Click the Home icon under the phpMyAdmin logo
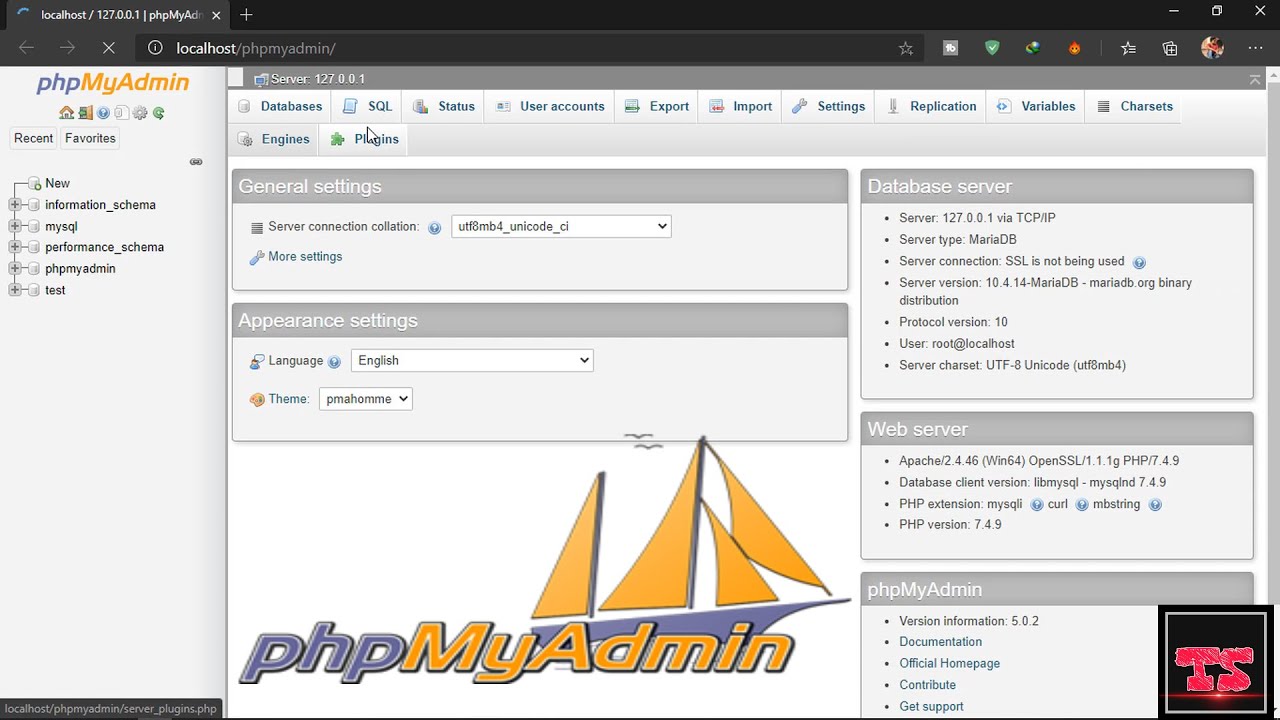 tap(66, 113)
